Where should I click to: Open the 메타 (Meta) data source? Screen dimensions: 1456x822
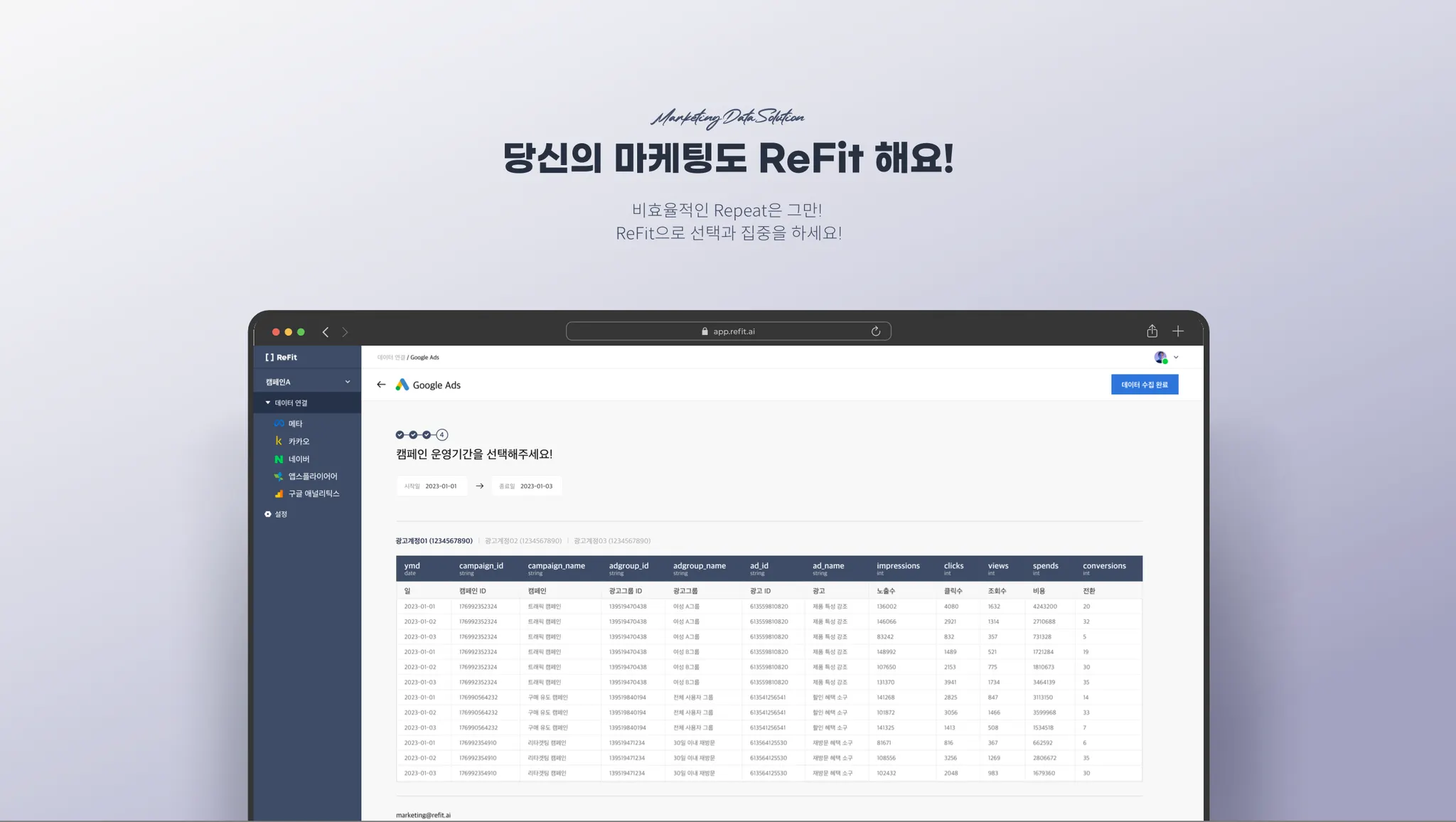pos(294,424)
